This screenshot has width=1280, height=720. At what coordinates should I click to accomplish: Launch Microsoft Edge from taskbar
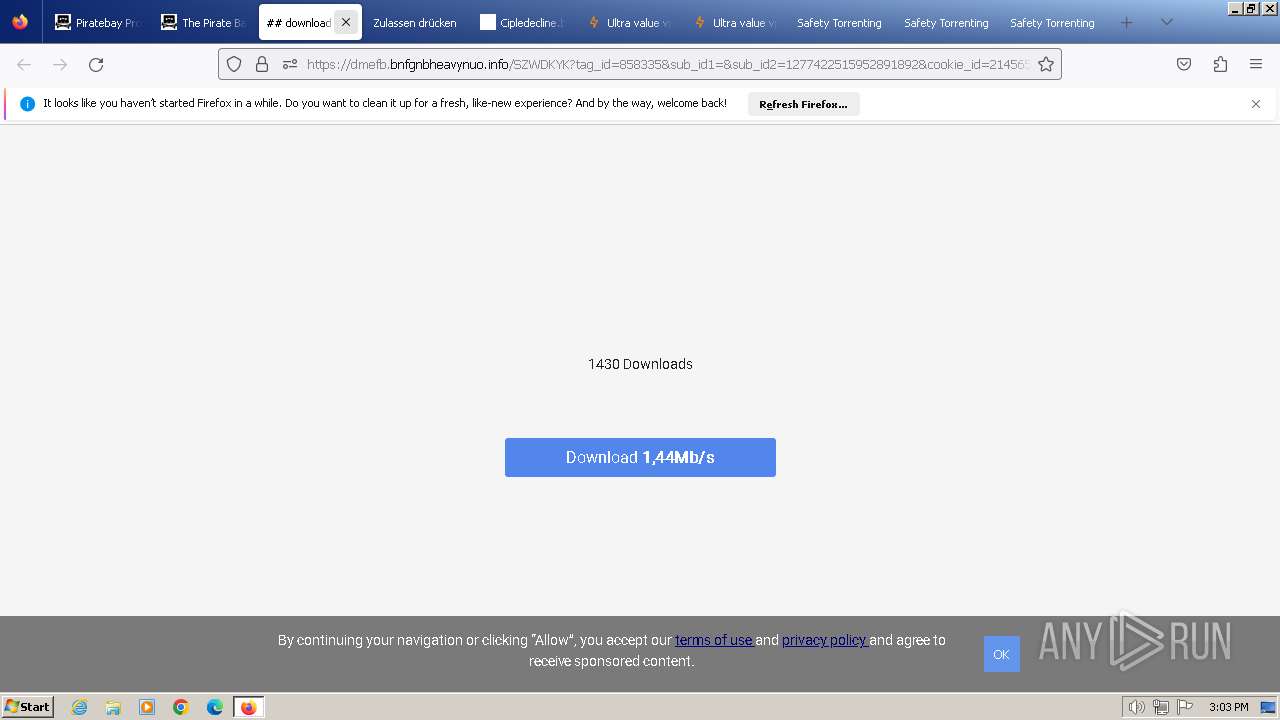215,707
